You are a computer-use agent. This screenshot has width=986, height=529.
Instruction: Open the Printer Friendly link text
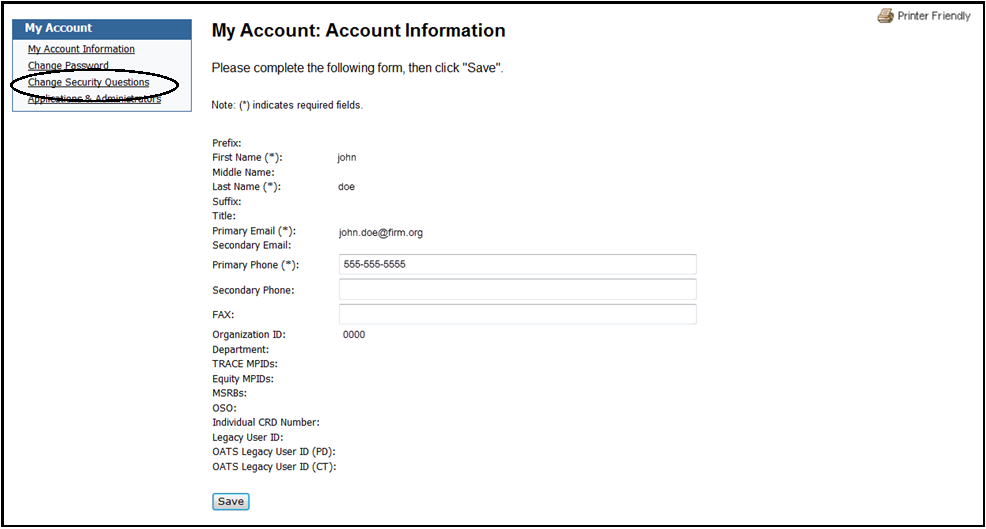(934, 16)
